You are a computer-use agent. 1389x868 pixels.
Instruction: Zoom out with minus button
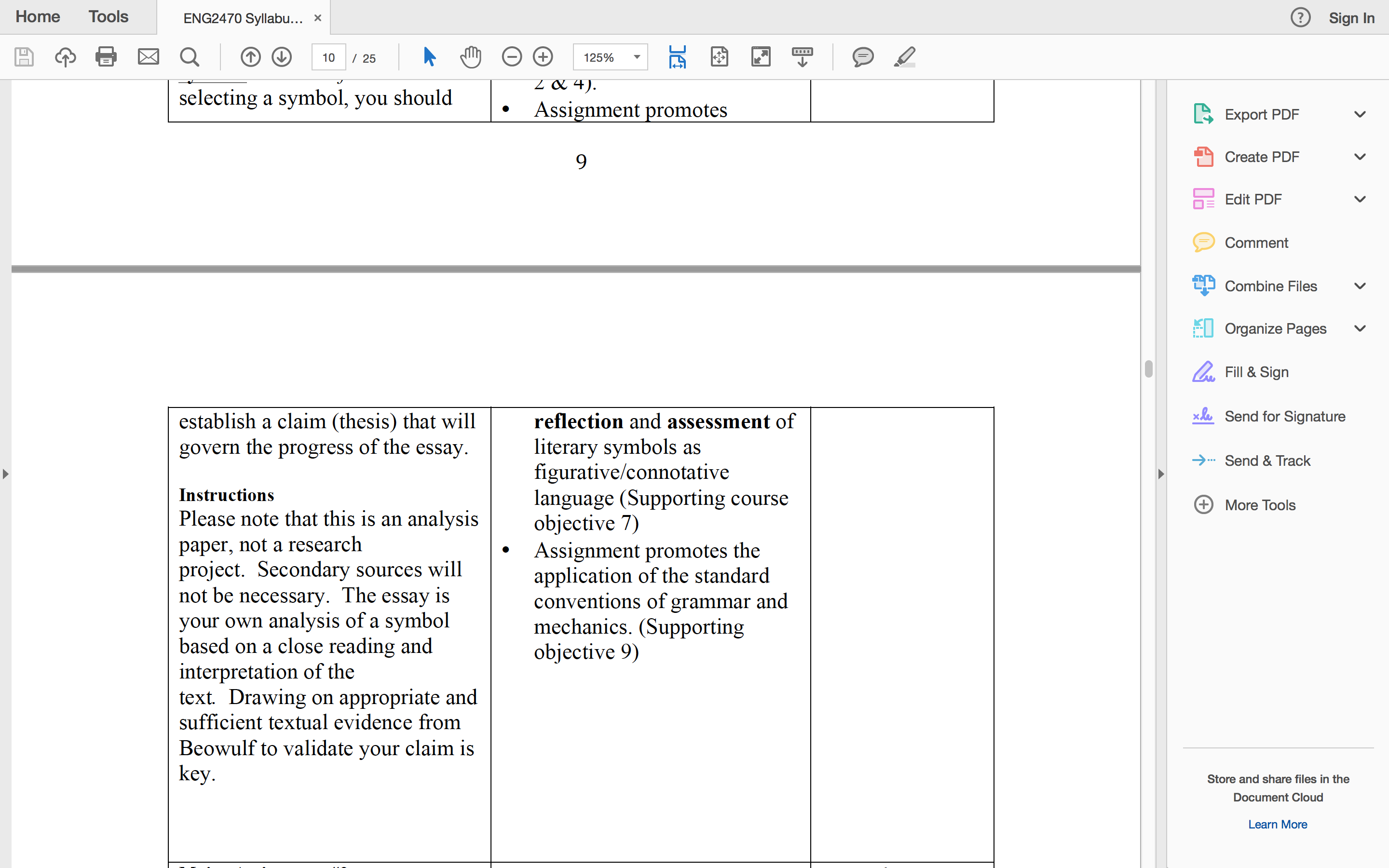[511, 57]
